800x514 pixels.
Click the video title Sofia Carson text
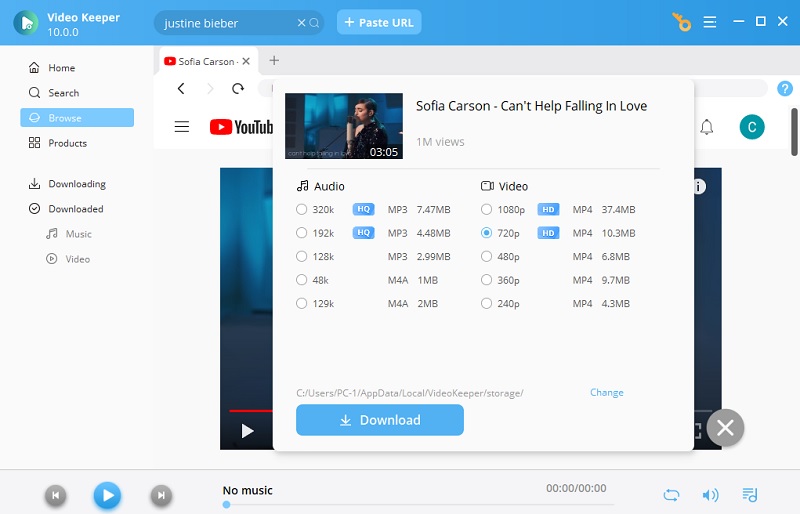[x=531, y=106]
